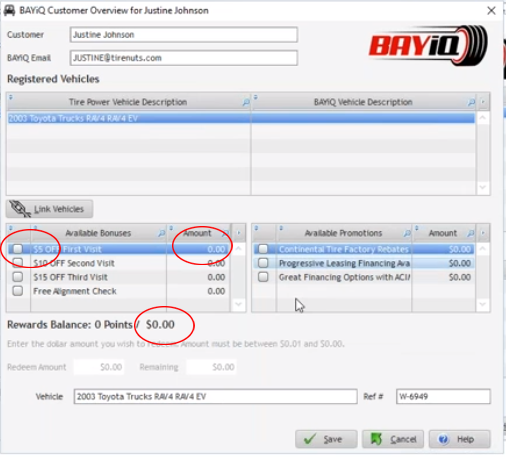Check Progressive Leasing Financing promotion
This screenshot has height=457, width=506.
click(x=263, y=263)
